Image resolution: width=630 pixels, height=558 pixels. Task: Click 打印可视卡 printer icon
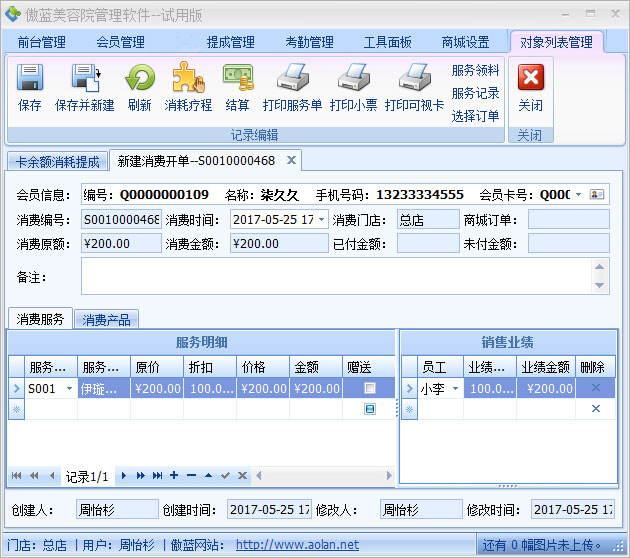(x=414, y=79)
